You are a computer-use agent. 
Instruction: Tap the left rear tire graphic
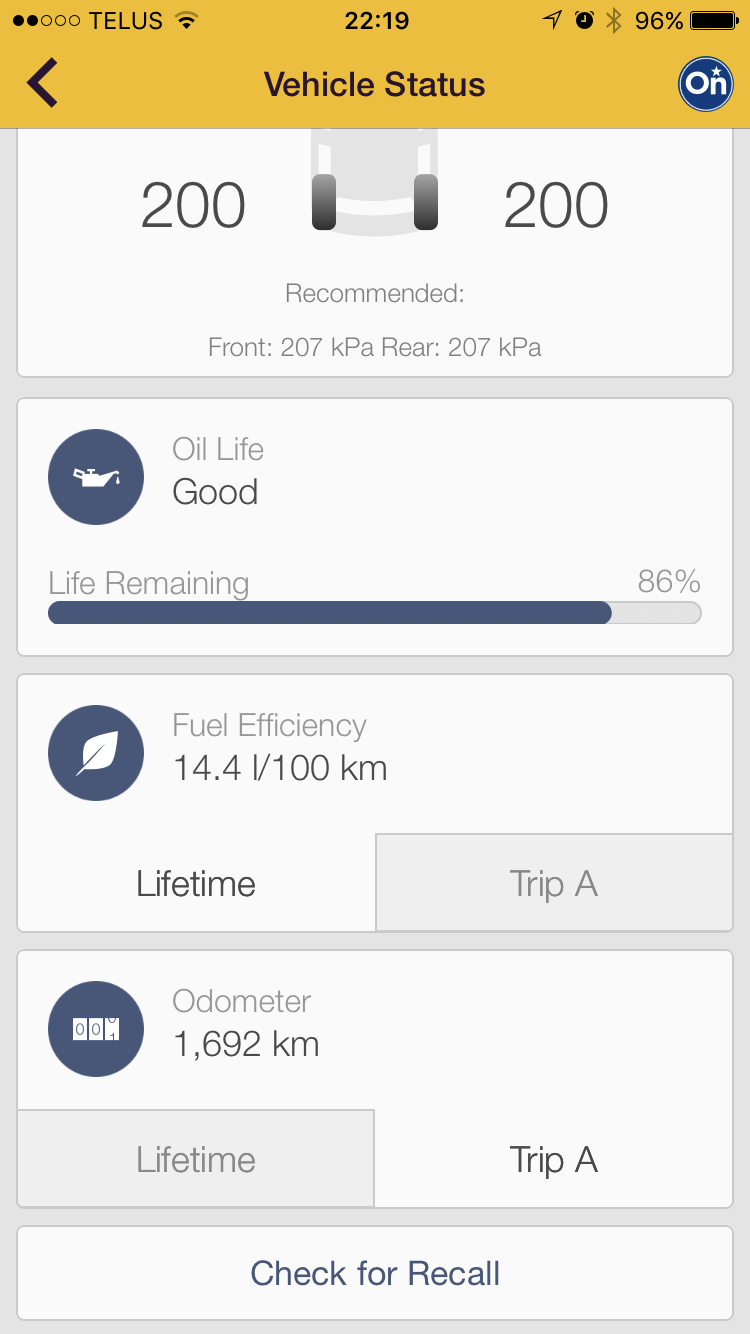(x=324, y=202)
